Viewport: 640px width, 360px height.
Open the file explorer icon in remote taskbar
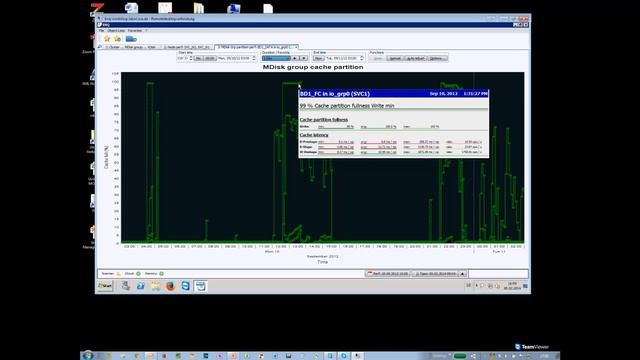[x=156, y=286]
